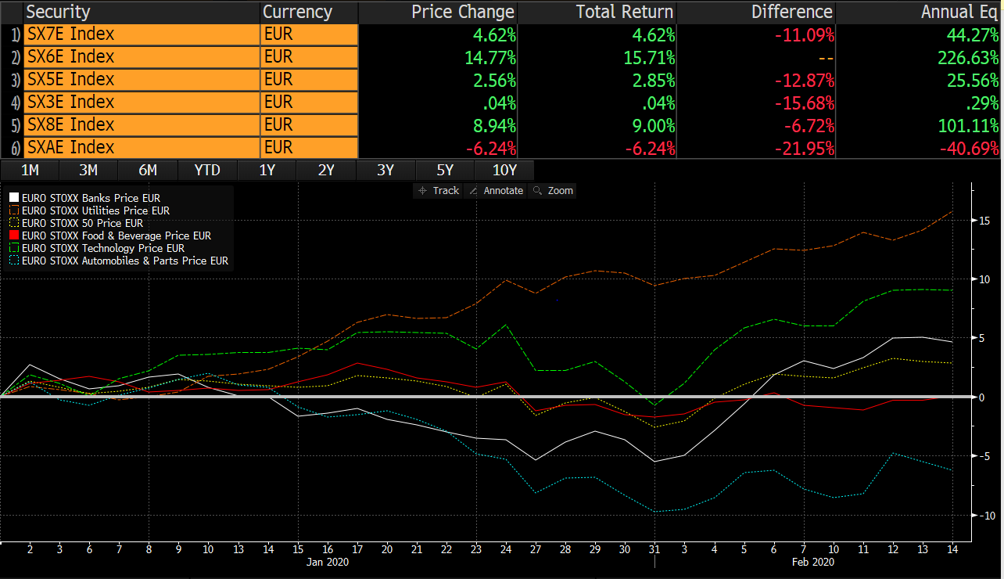The image size is (1004, 579).
Task: Select the 5Y time range tab
Action: 444,170
